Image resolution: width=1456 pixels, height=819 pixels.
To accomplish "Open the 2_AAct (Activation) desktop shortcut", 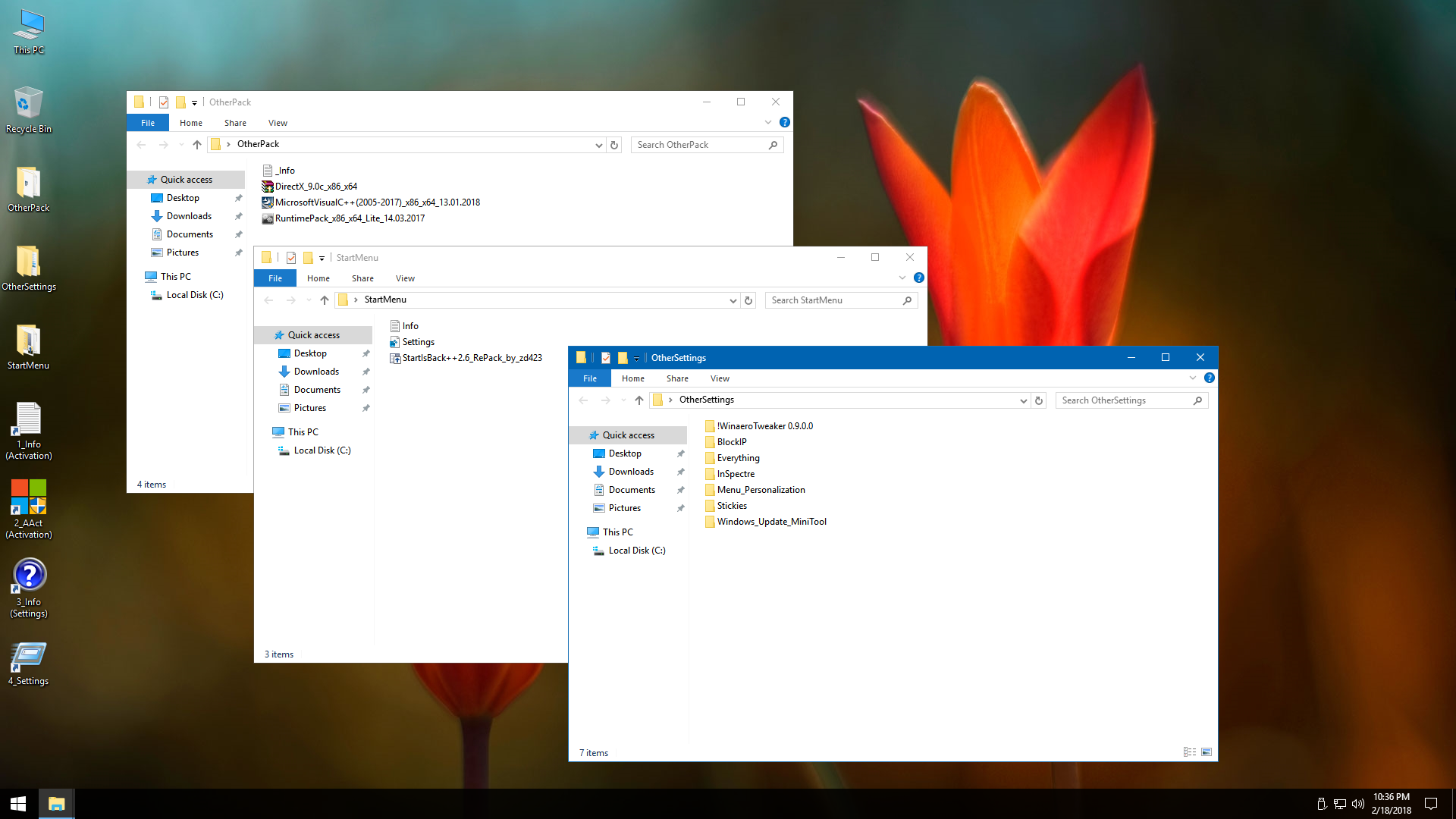I will (x=29, y=498).
